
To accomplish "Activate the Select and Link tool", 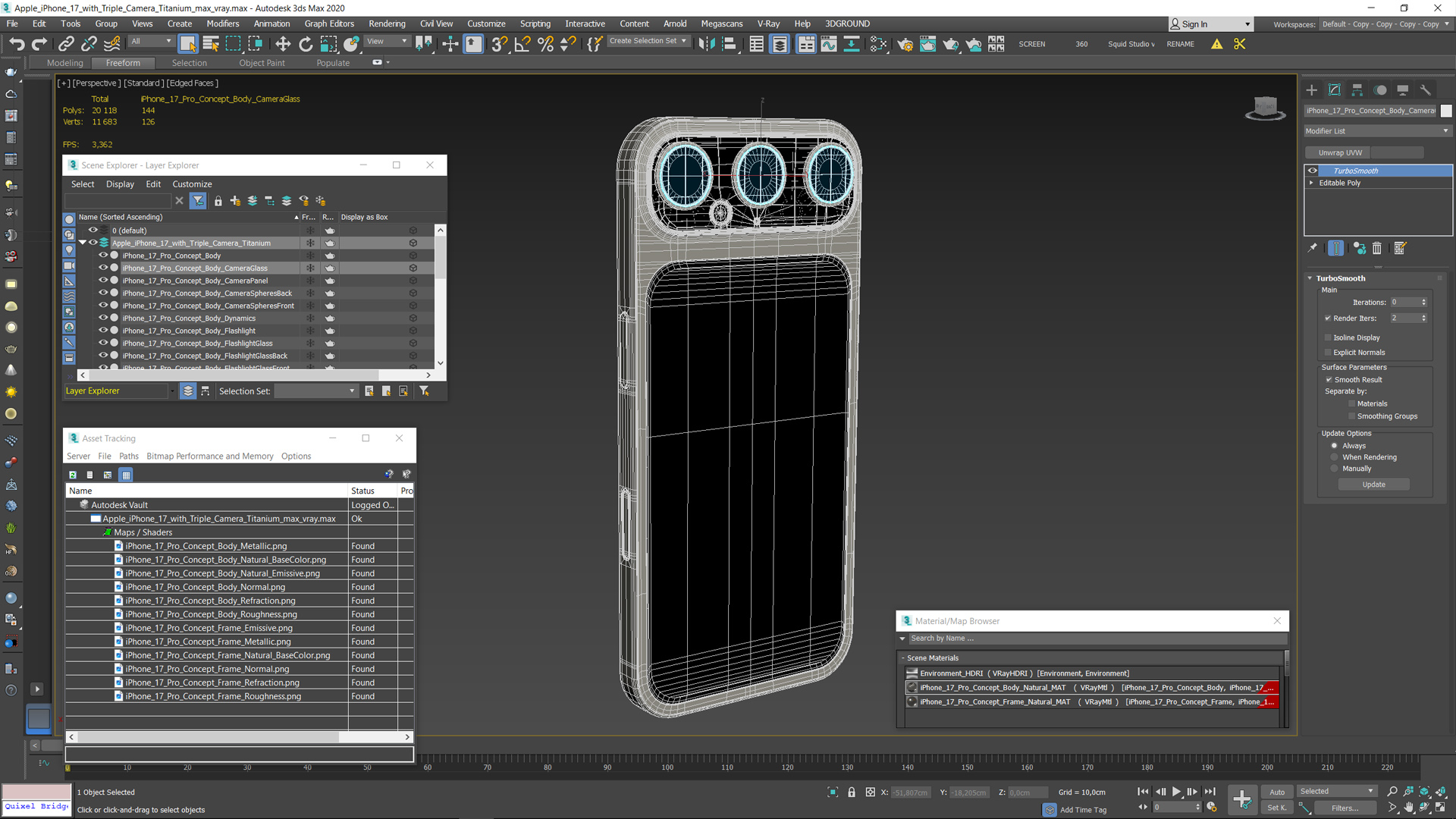I will tap(66, 44).
